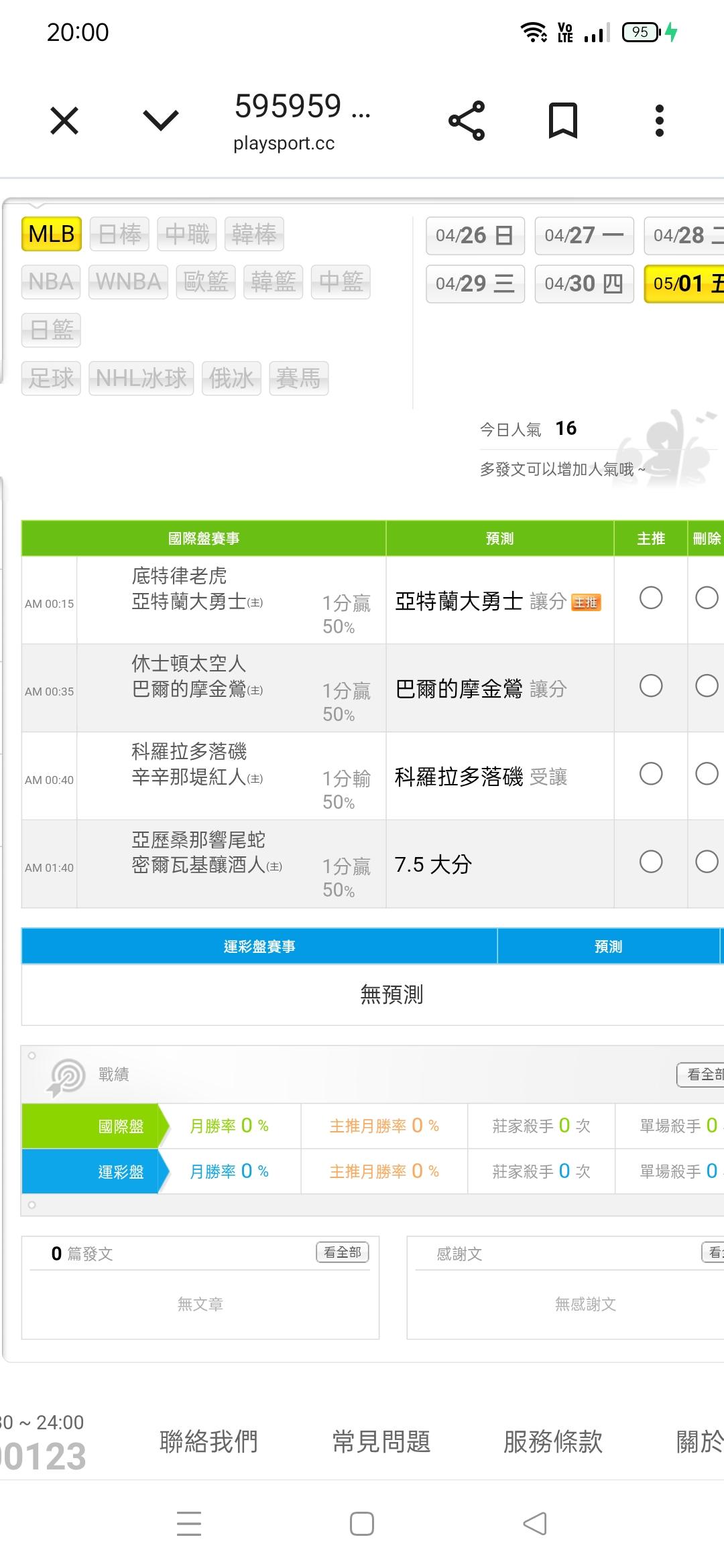The height and width of the screenshot is (1568, 724).
Task: Click 看全部 button beside 篇發文
Action: point(343,1252)
